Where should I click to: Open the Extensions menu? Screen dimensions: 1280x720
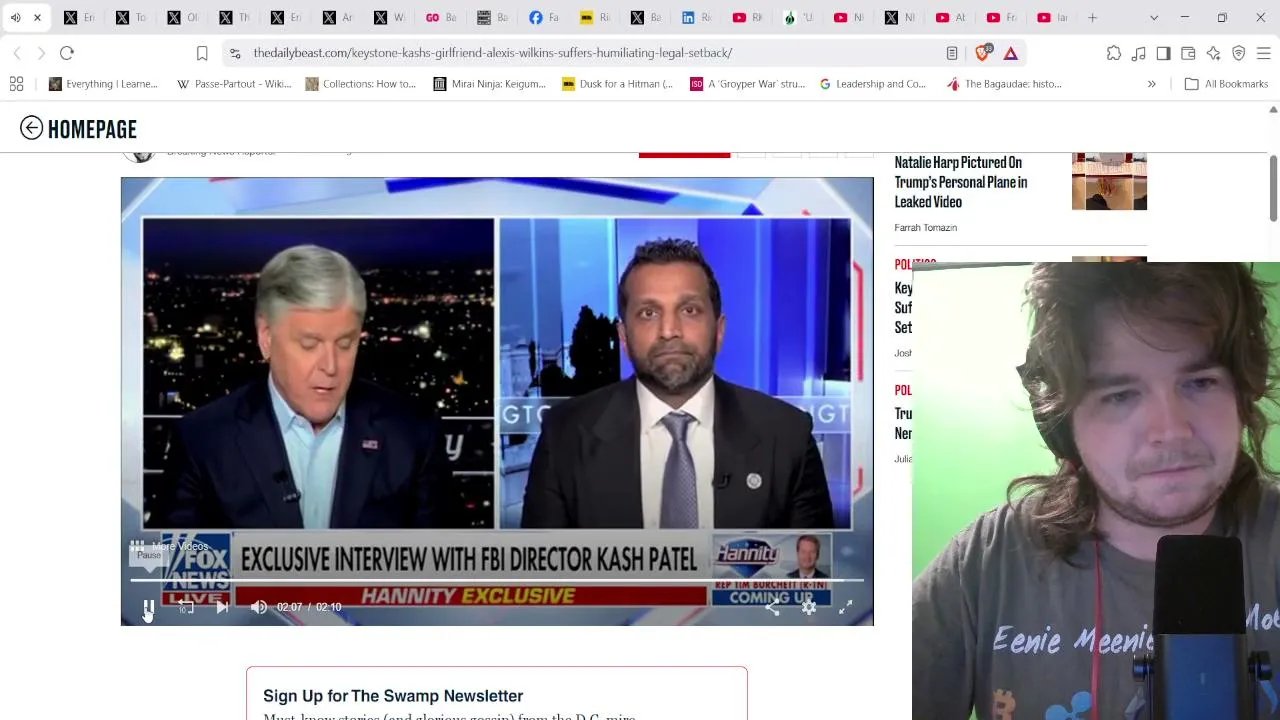1113,53
